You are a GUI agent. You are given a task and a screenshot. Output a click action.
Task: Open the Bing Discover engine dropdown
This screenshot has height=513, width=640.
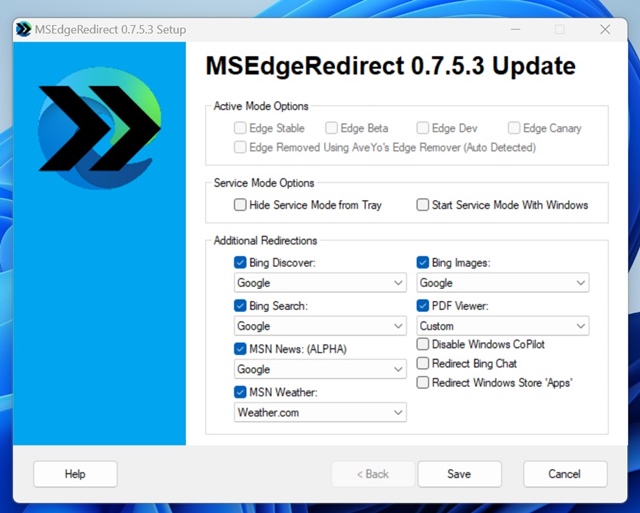click(x=320, y=283)
